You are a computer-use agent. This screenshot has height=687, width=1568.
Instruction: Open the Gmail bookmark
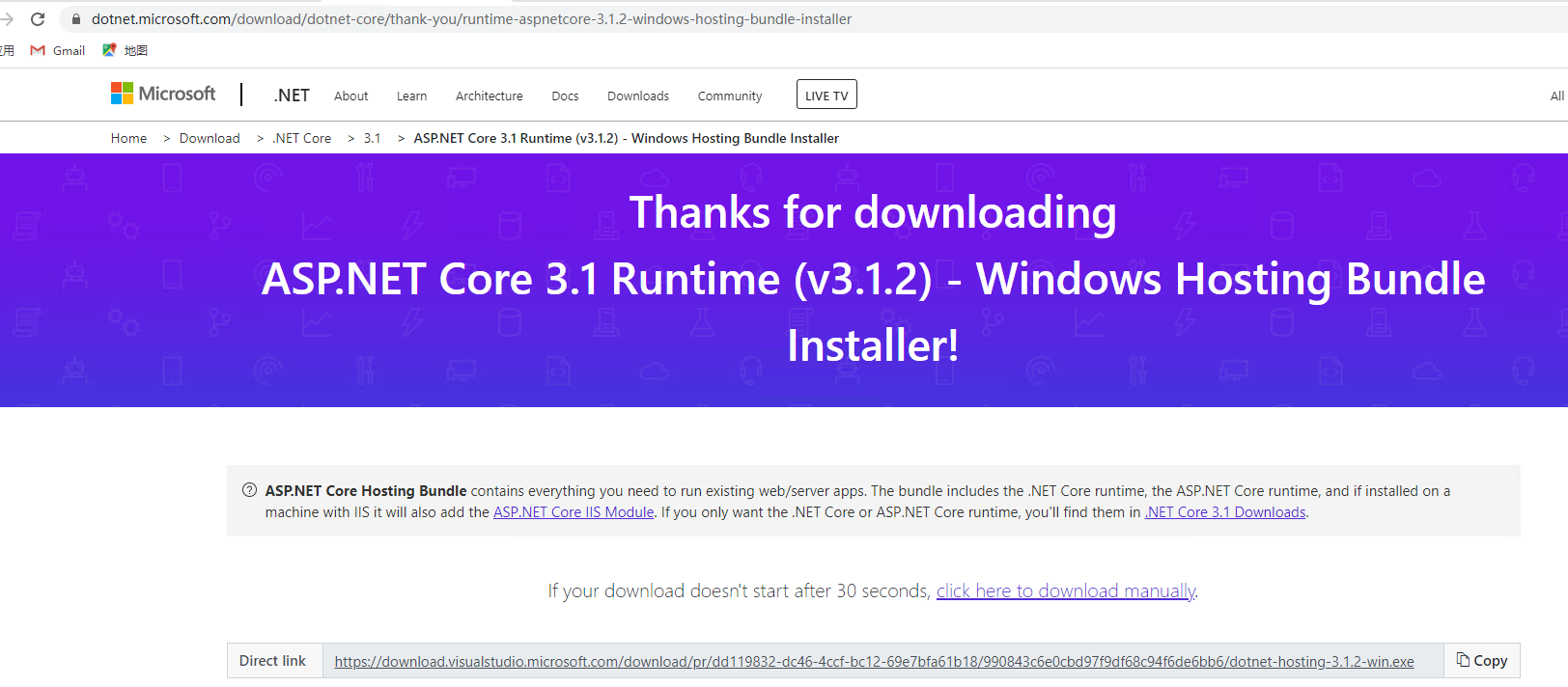pyautogui.click(x=58, y=50)
